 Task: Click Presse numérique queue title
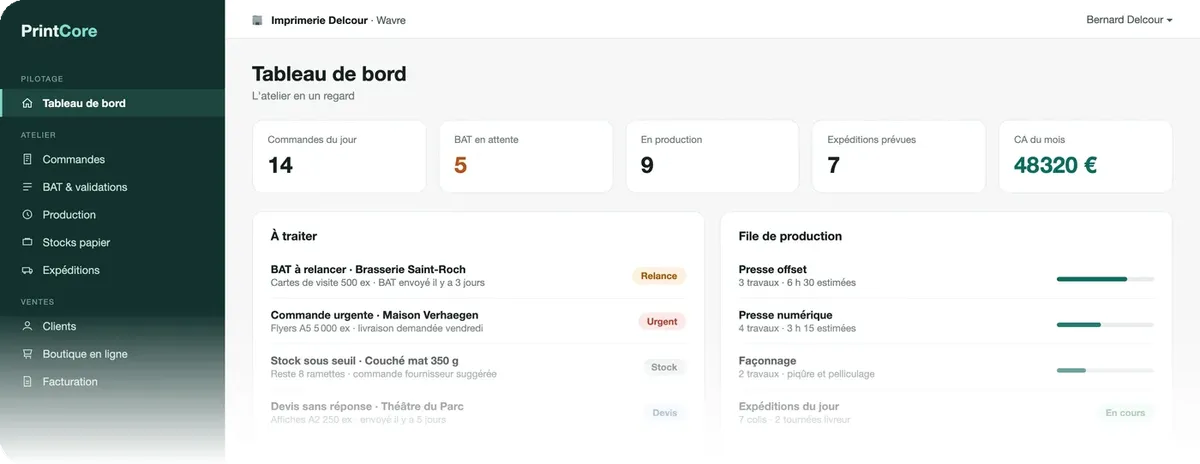tap(785, 315)
